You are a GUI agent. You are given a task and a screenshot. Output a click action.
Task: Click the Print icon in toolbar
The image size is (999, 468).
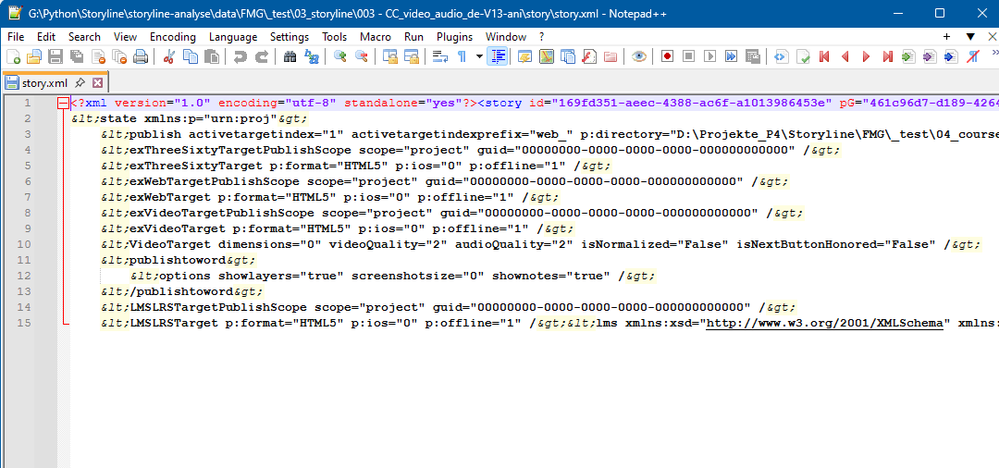141,57
